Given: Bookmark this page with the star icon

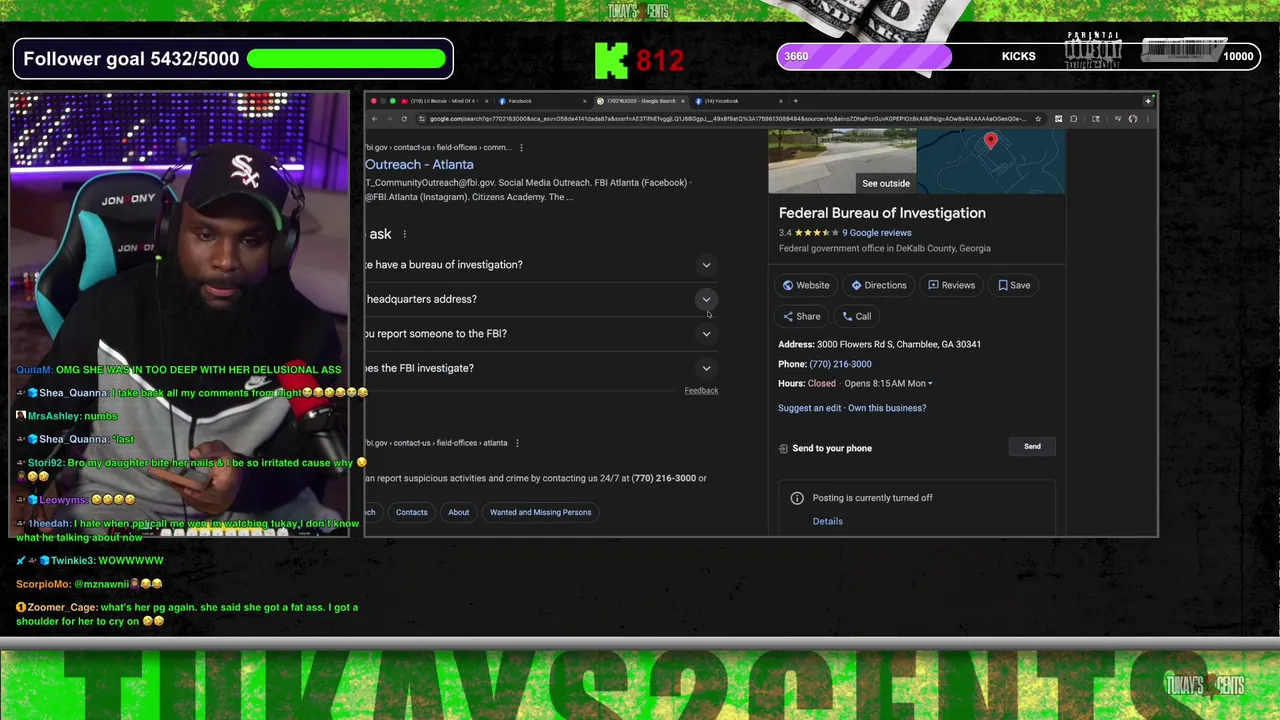Looking at the screenshot, I should point(1038,119).
